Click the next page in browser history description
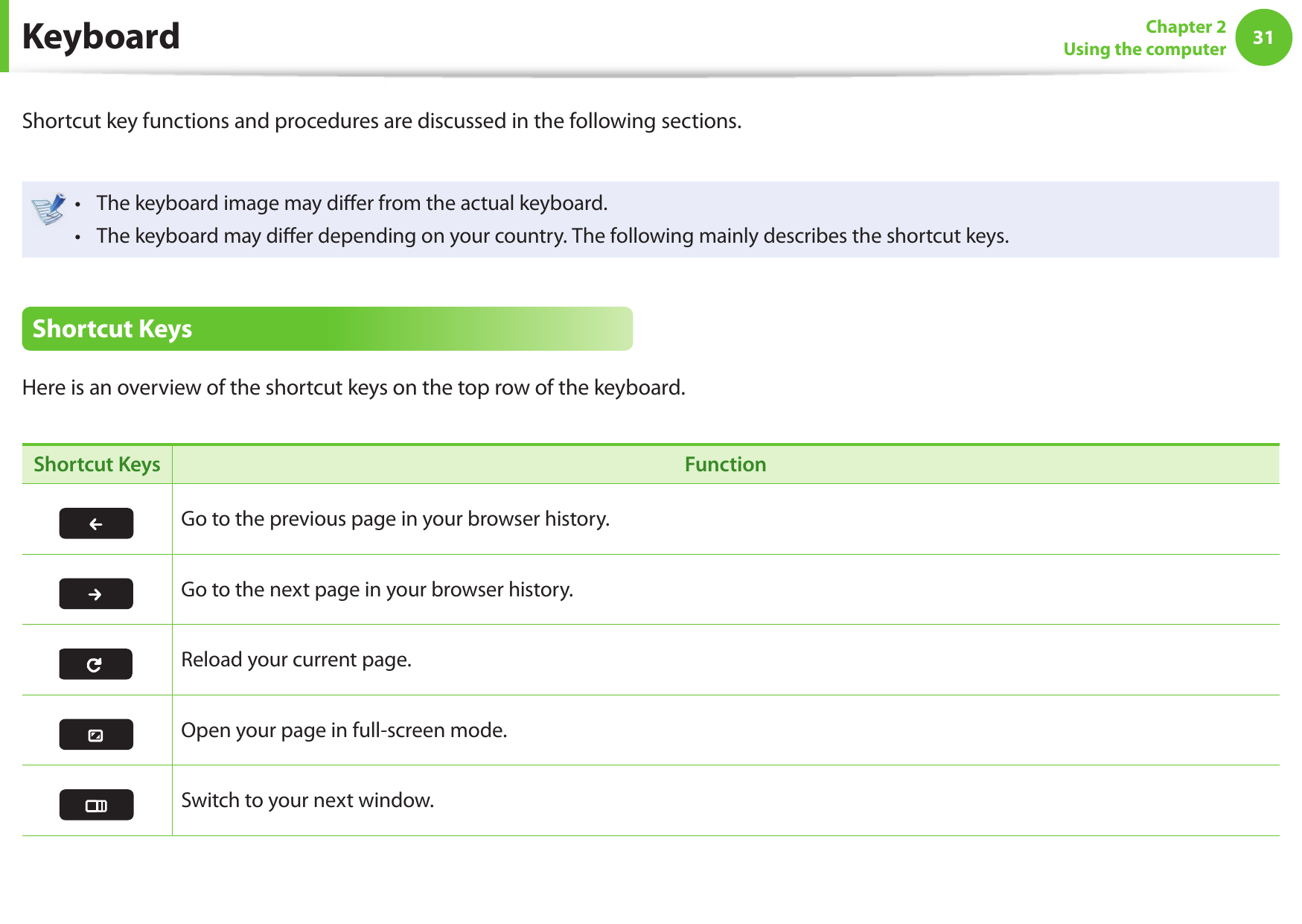The height and width of the screenshot is (924, 1302). tap(377, 590)
